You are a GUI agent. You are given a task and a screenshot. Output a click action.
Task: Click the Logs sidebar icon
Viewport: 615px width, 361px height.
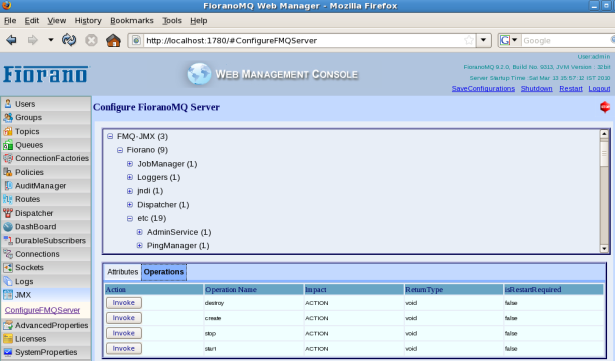tap(8, 281)
